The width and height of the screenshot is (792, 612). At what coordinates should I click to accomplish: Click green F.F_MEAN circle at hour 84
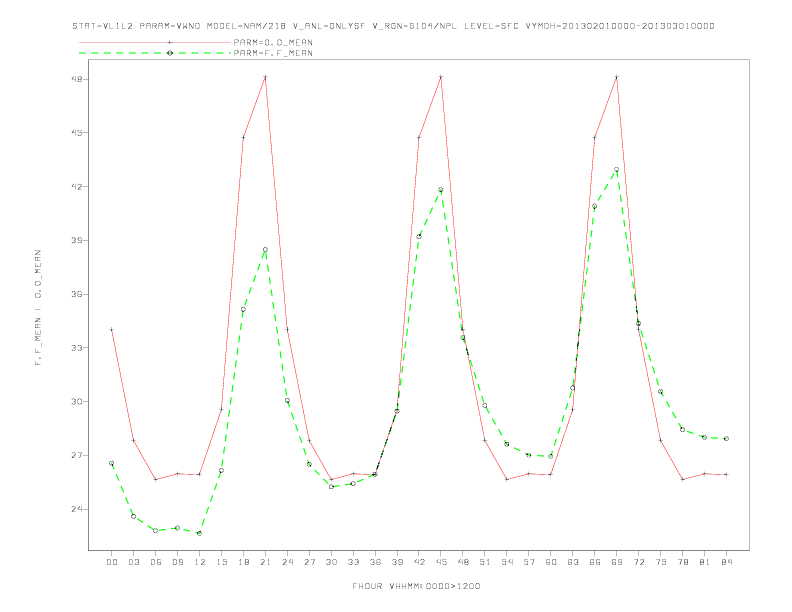(x=726, y=439)
